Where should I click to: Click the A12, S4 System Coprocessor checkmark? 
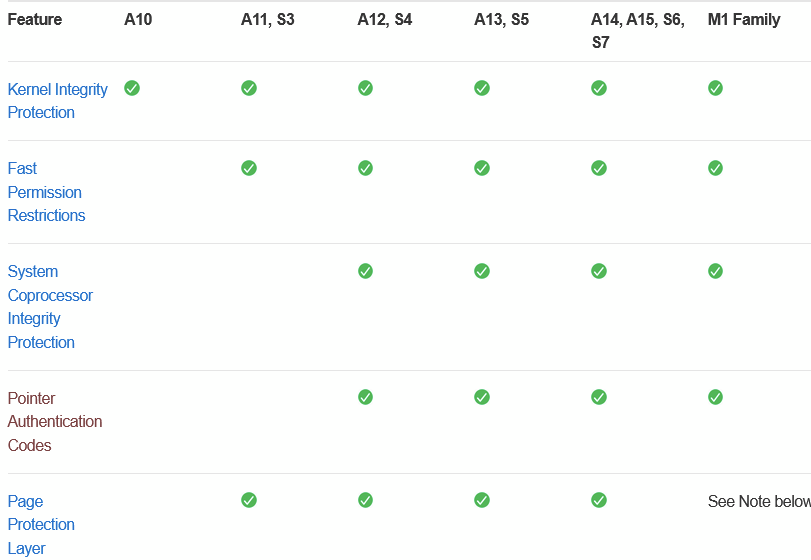365,271
